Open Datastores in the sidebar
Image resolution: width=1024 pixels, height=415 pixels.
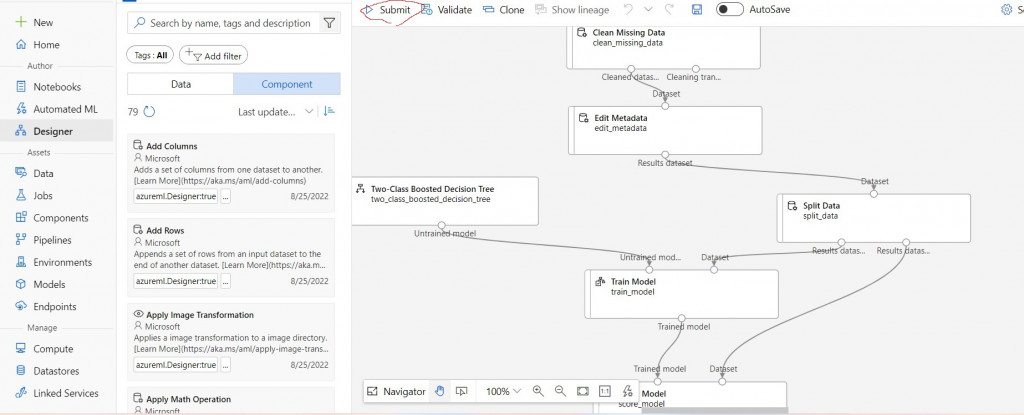tap(47, 371)
